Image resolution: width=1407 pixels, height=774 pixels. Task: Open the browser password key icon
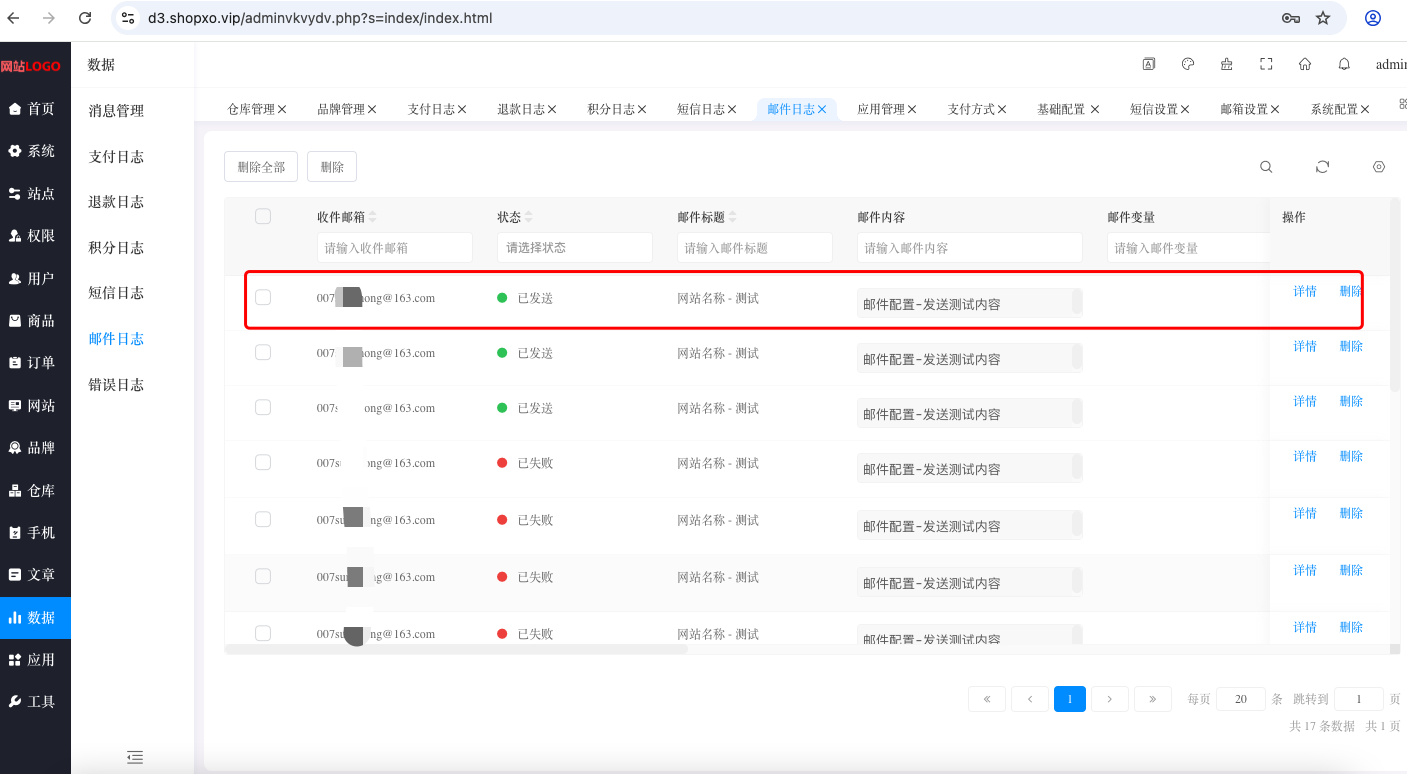(1291, 18)
